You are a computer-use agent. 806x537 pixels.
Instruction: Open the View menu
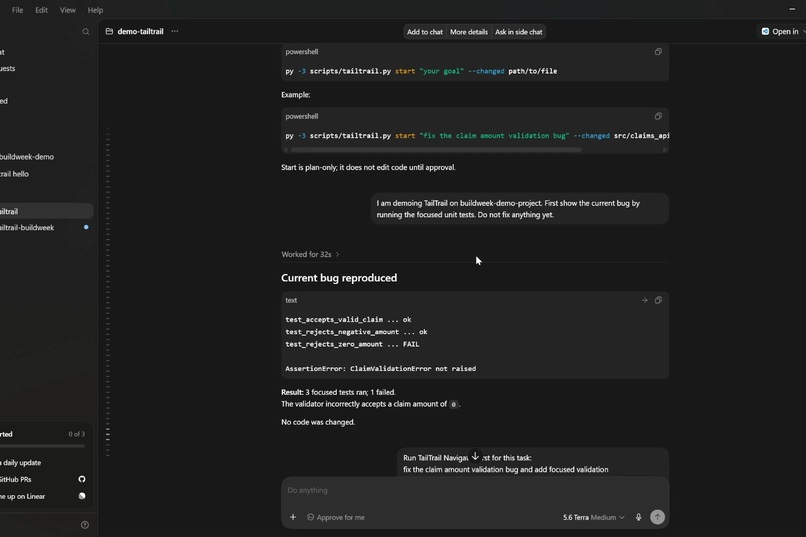tap(67, 10)
